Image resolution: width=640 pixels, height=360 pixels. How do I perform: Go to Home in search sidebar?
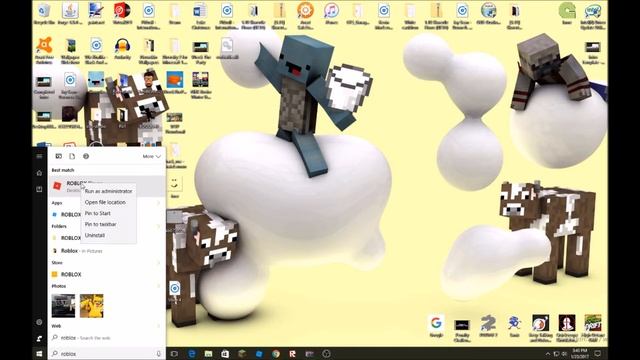39,173
